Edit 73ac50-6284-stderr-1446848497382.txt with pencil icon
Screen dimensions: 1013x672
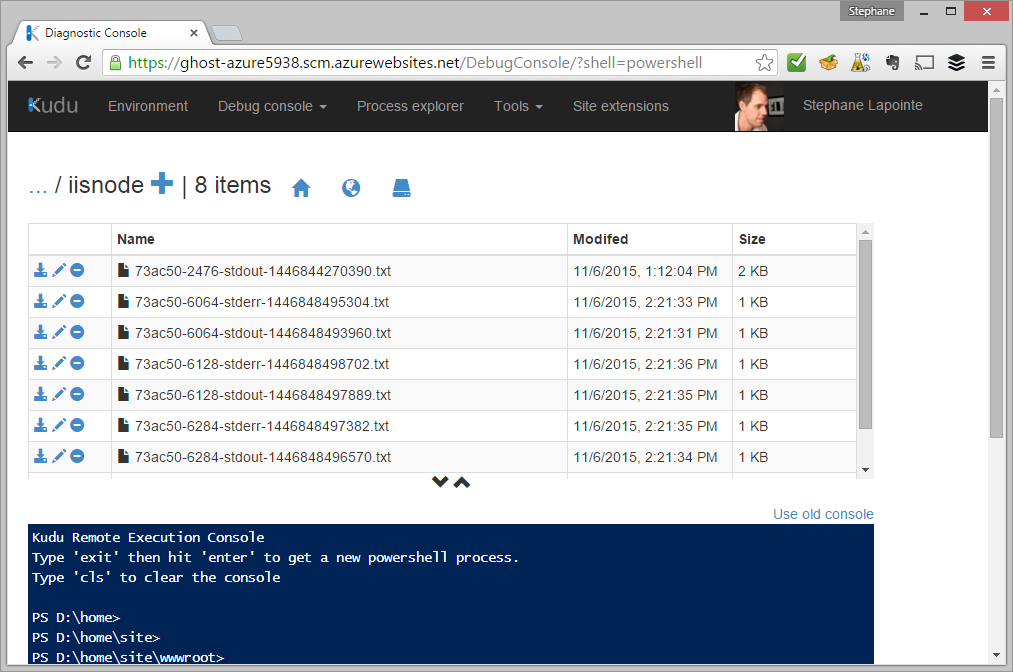pyautogui.click(x=59, y=425)
